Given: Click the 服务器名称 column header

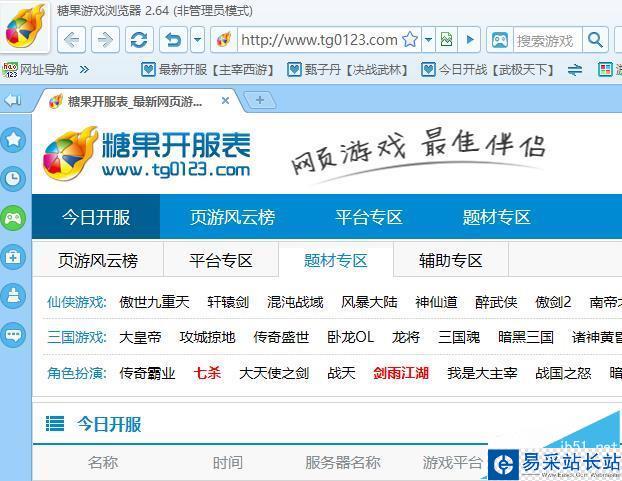Looking at the screenshot, I should click(x=343, y=462).
